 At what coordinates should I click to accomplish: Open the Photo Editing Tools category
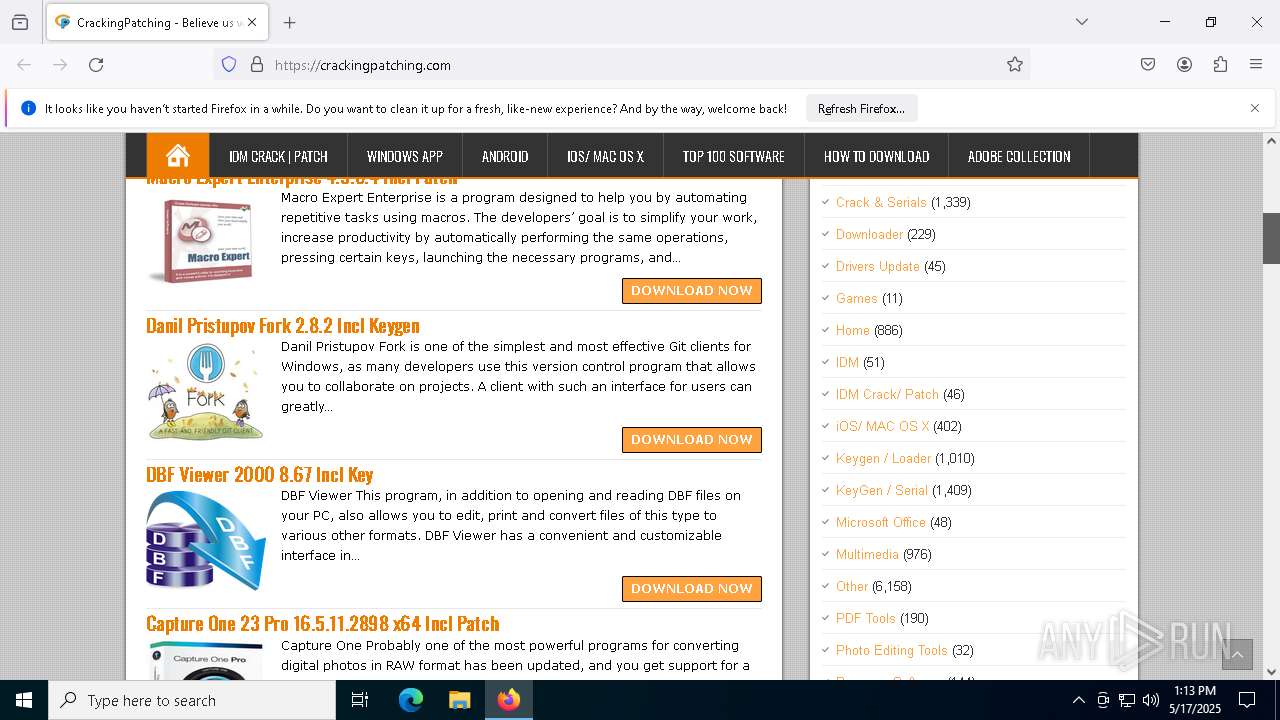892,650
